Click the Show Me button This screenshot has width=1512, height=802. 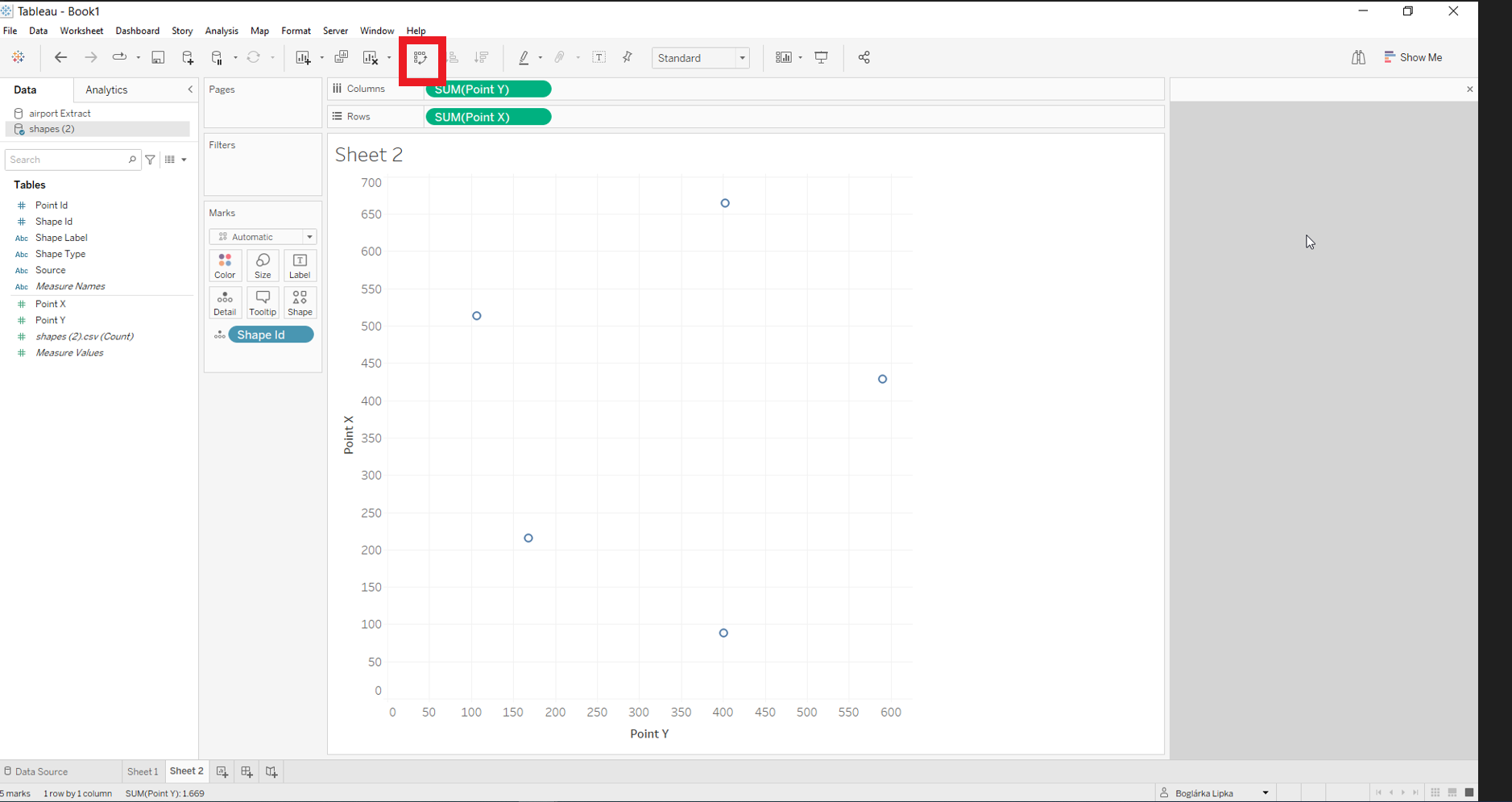click(1413, 57)
